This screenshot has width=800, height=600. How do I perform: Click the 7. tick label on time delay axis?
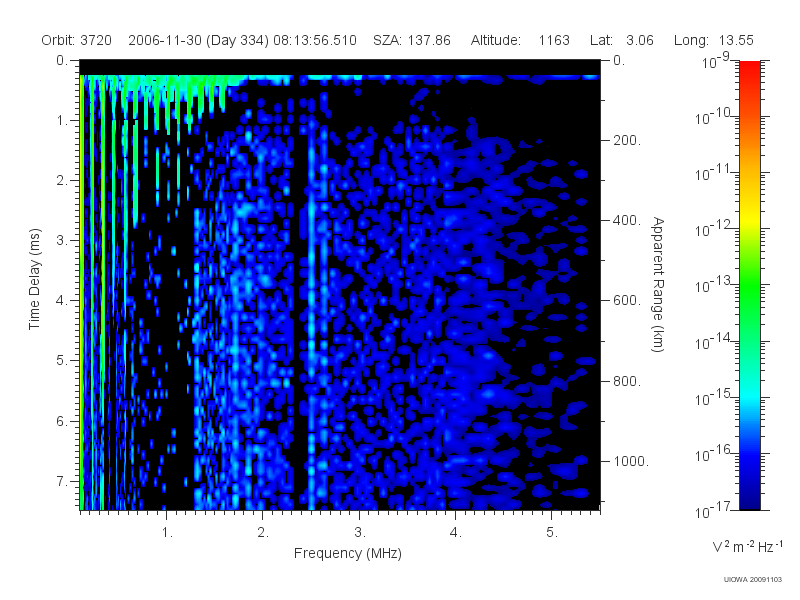click(x=62, y=481)
